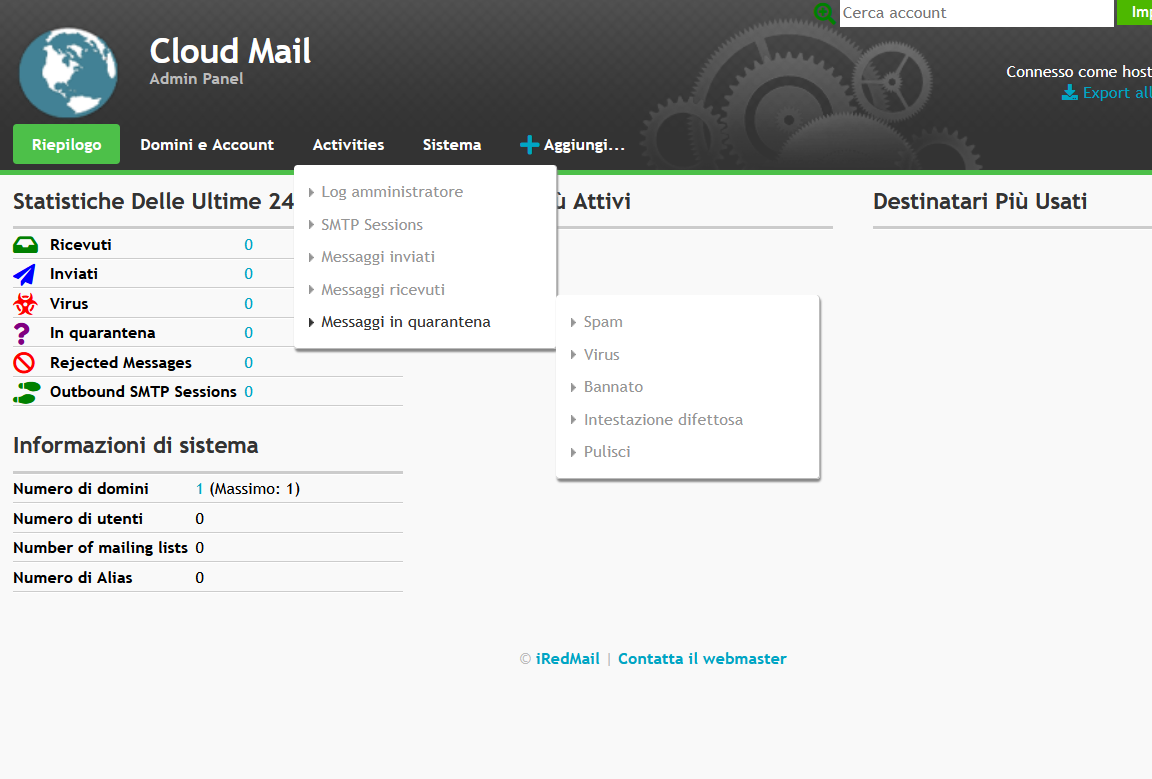Switch to the Riepilogo tab
The width and height of the screenshot is (1152, 779).
click(66, 145)
